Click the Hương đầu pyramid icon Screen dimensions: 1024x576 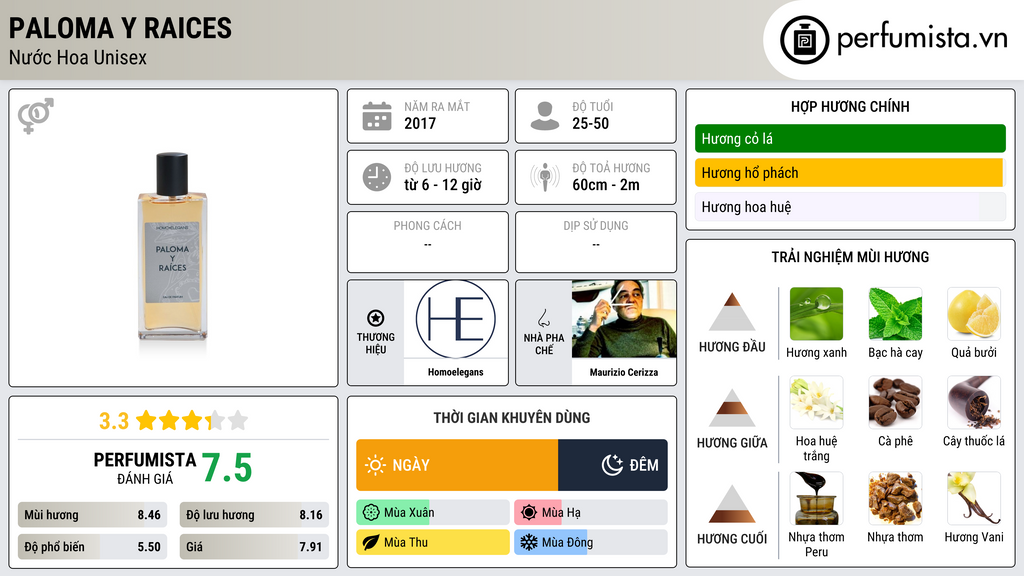tap(732, 312)
